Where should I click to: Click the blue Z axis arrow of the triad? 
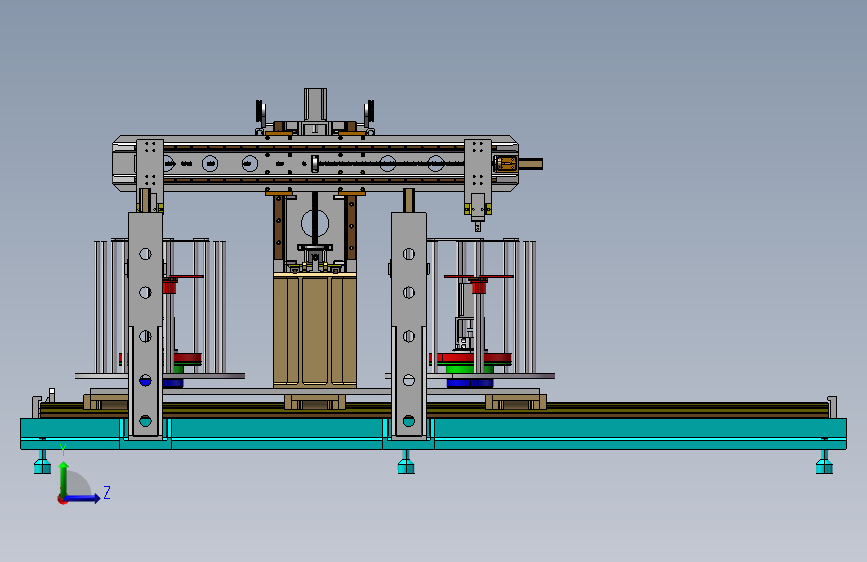[83, 498]
